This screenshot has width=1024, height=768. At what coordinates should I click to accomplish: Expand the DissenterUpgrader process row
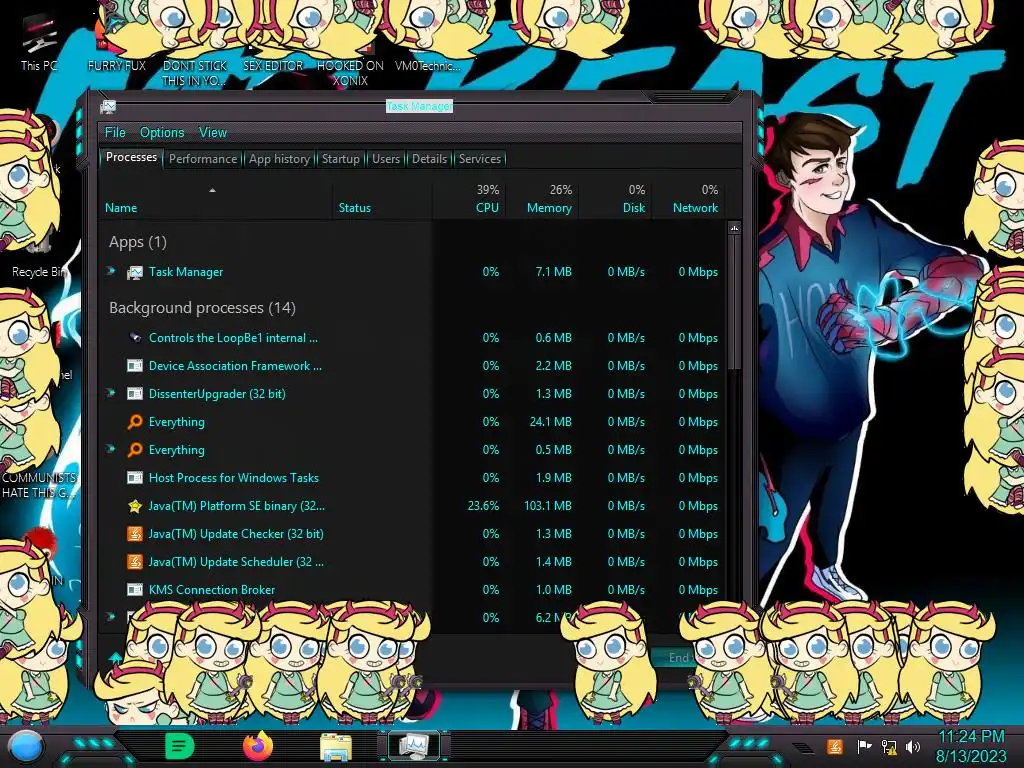pos(111,393)
